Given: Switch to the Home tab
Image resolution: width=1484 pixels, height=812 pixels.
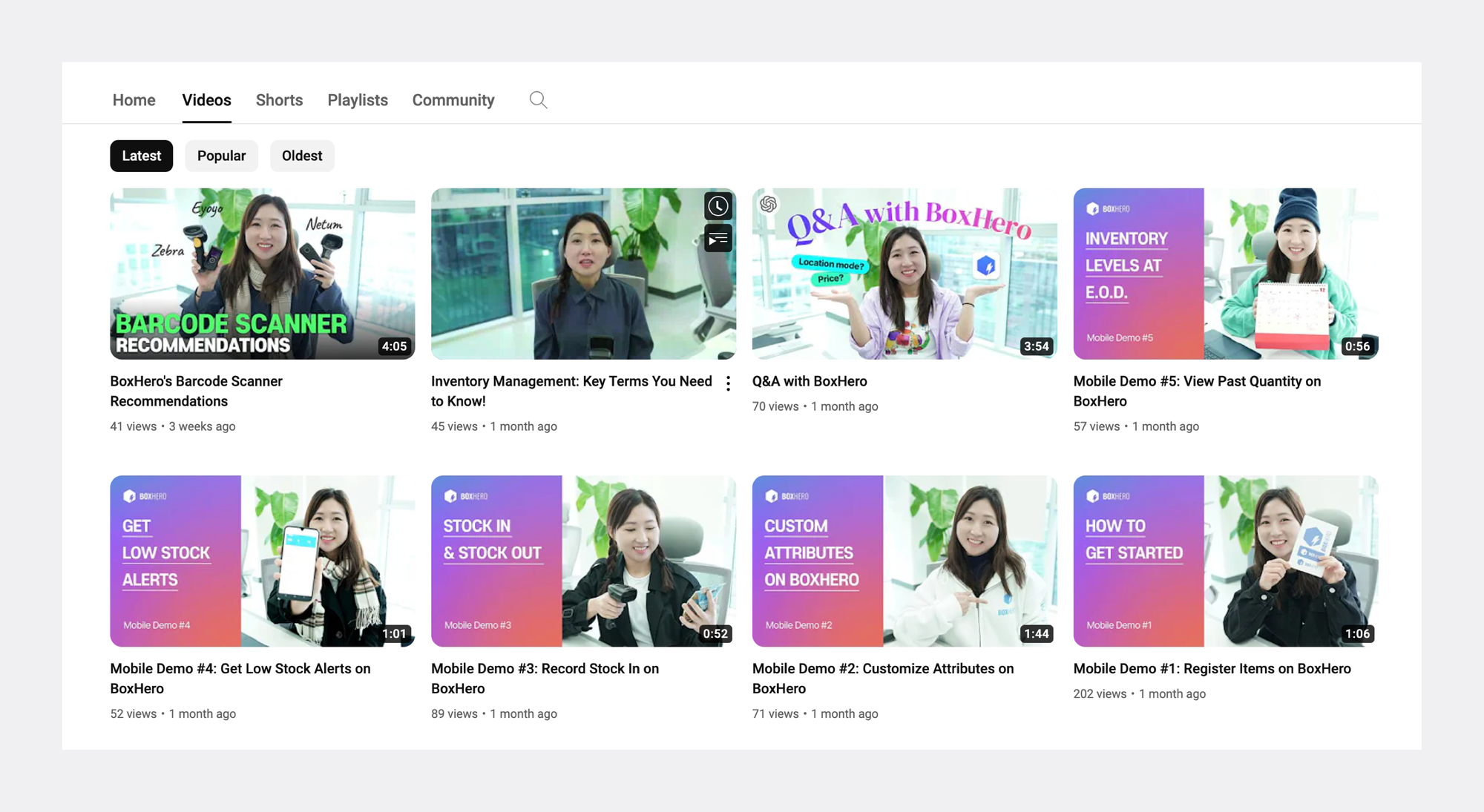Looking at the screenshot, I should coord(134,99).
